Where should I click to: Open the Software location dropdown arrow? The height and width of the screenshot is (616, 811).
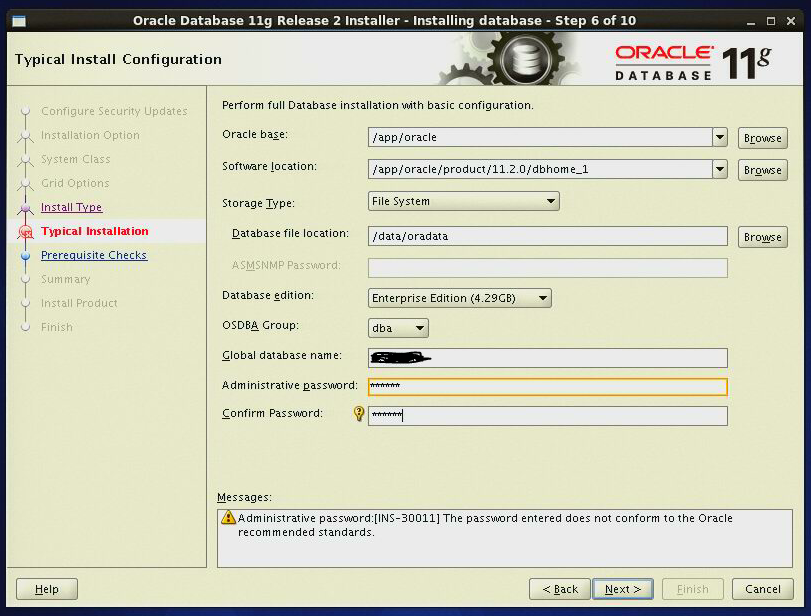719,169
